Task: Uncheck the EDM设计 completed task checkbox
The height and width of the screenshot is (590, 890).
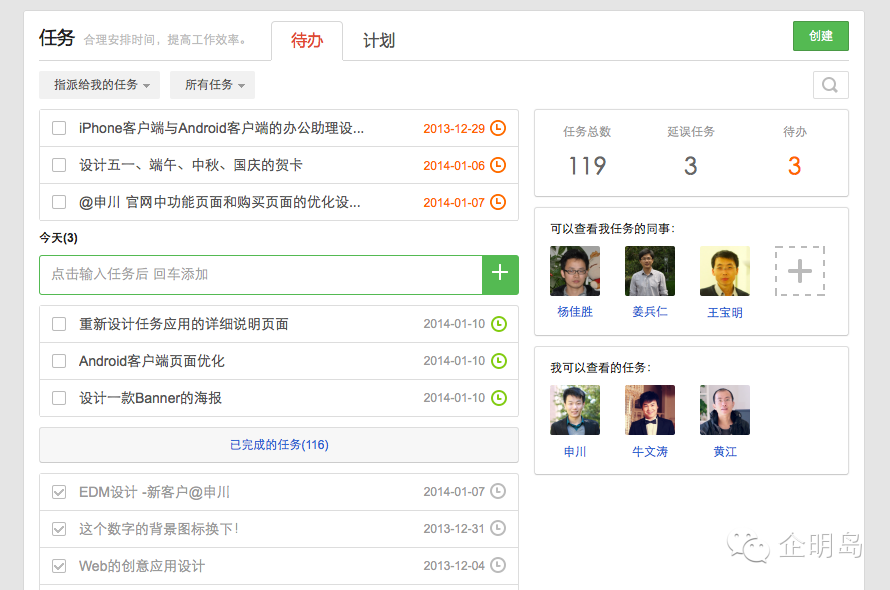Action: tap(59, 492)
